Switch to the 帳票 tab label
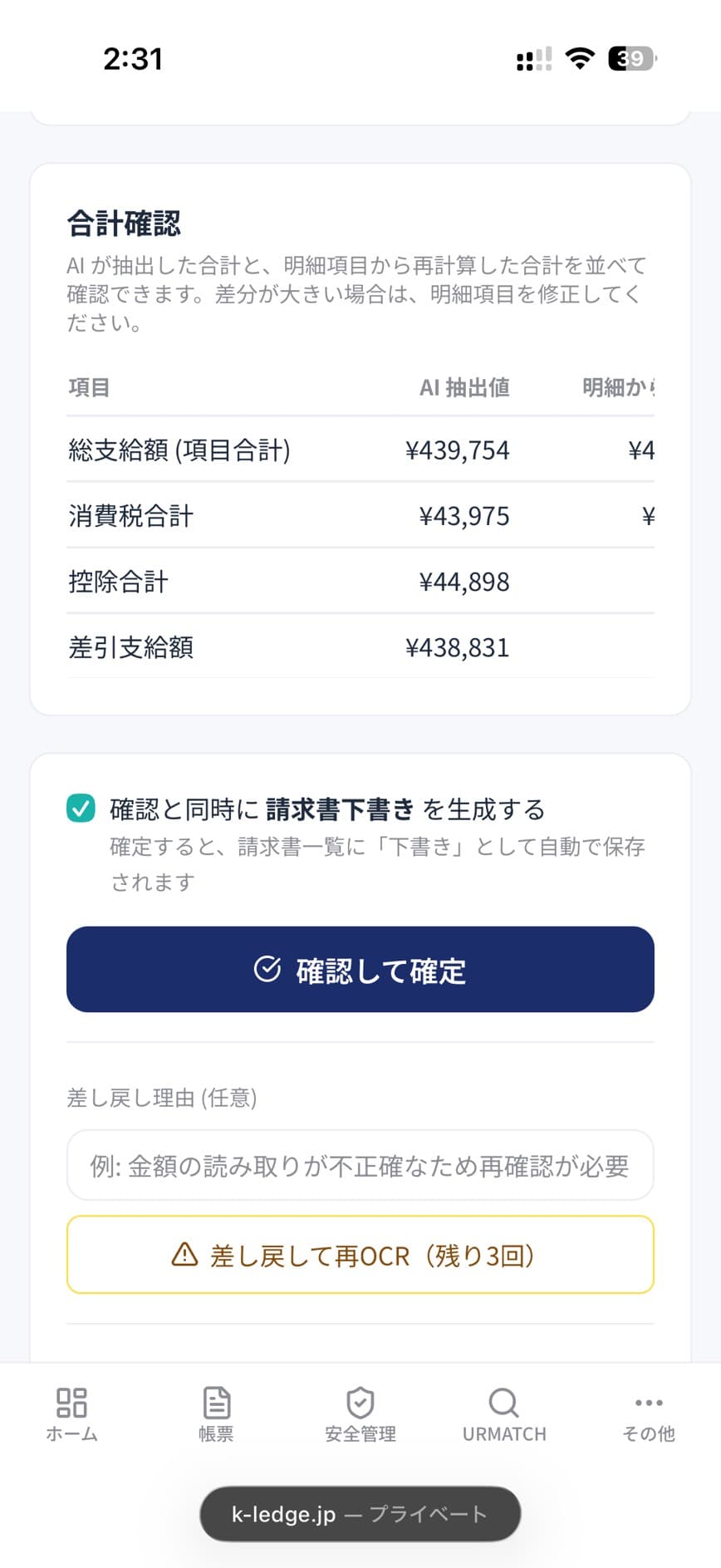The width and height of the screenshot is (721, 1568). (216, 1433)
